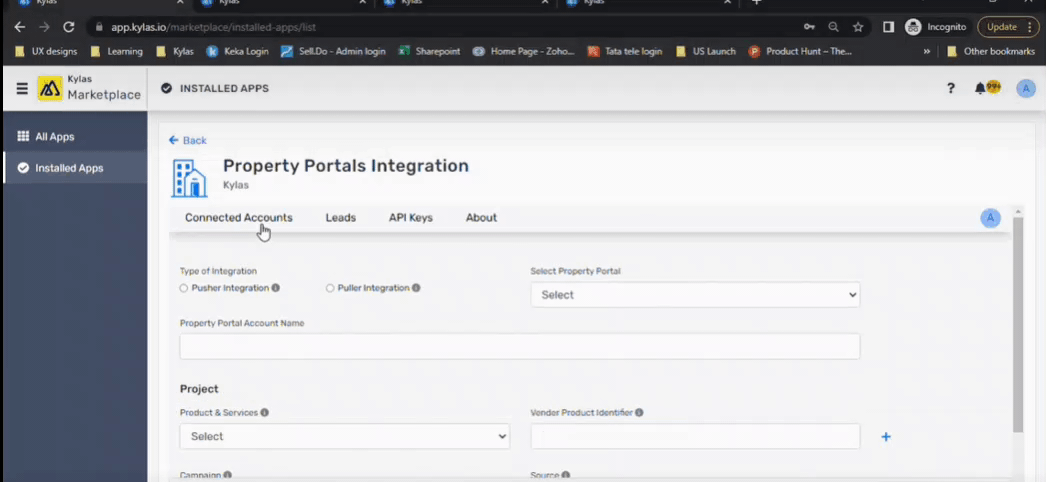Click the page vertical scrollbar

(1018, 324)
